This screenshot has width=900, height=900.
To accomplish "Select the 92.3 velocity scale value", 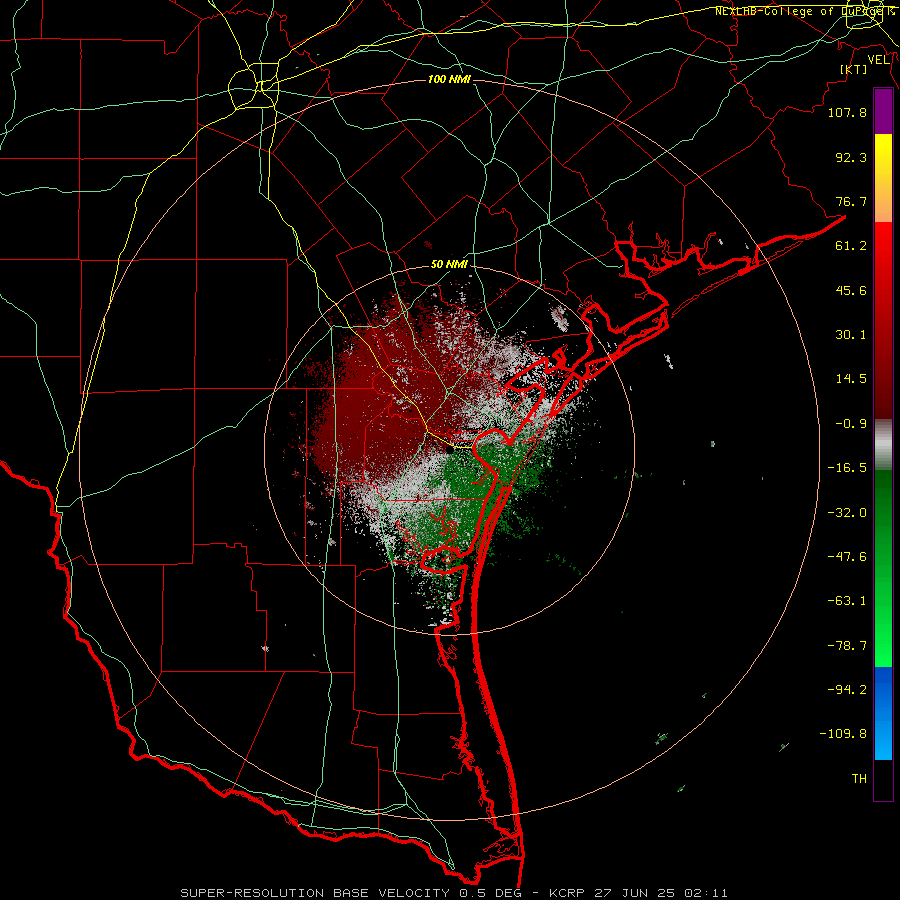I will pos(851,157).
